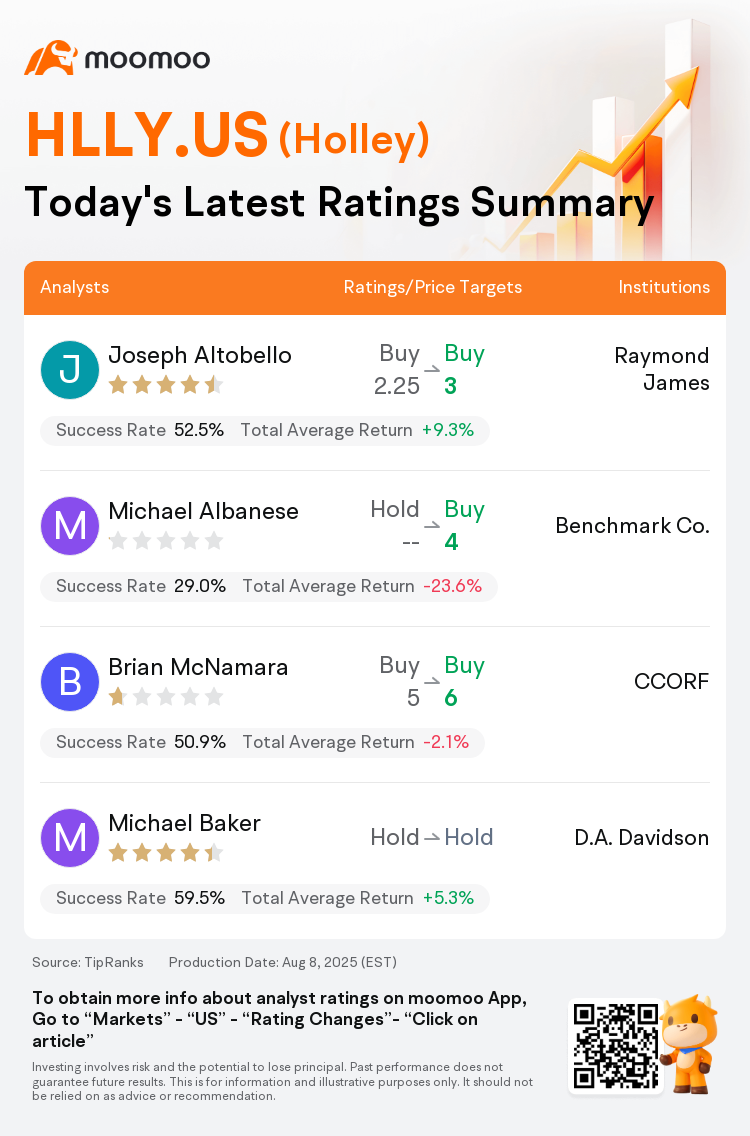
Task: Click Michael Albanese's success rate pill
Action: click(269, 586)
